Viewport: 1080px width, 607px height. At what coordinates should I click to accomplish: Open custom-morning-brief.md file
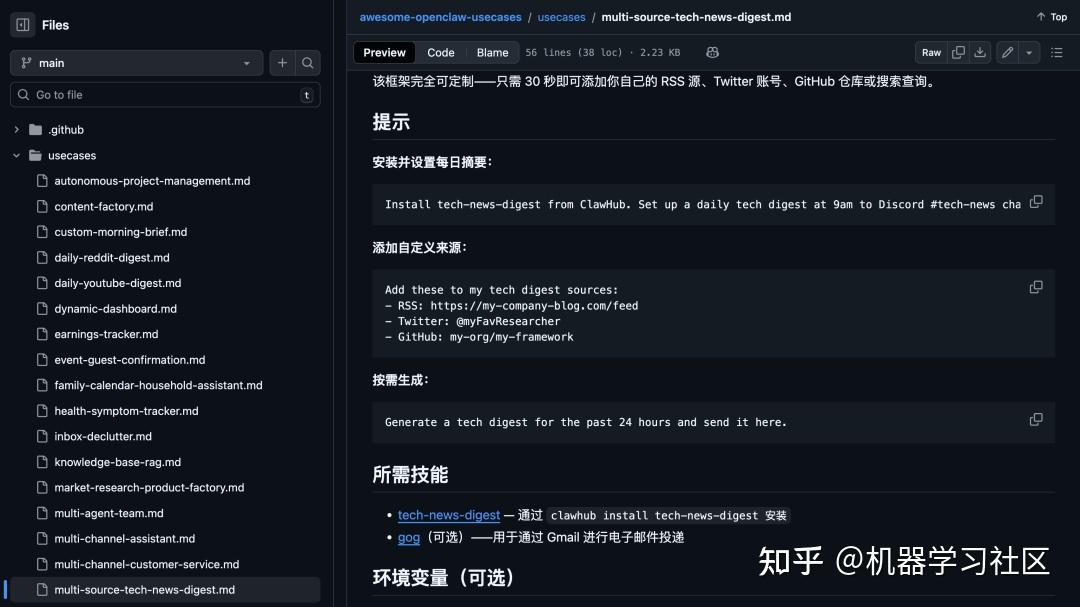pyautogui.click(x=121, y=232)
